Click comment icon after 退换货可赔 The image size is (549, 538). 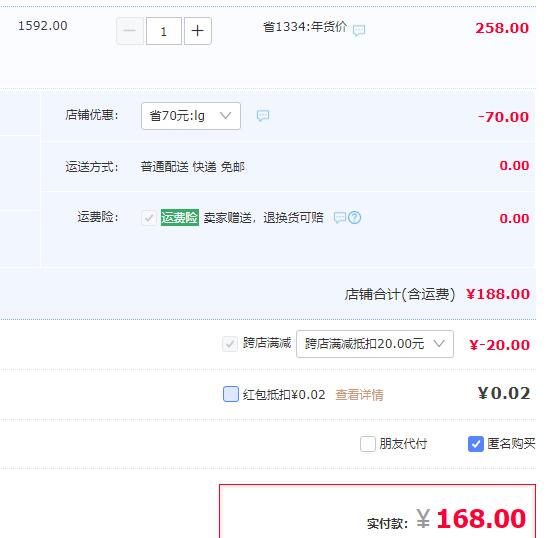pos(340,217)
